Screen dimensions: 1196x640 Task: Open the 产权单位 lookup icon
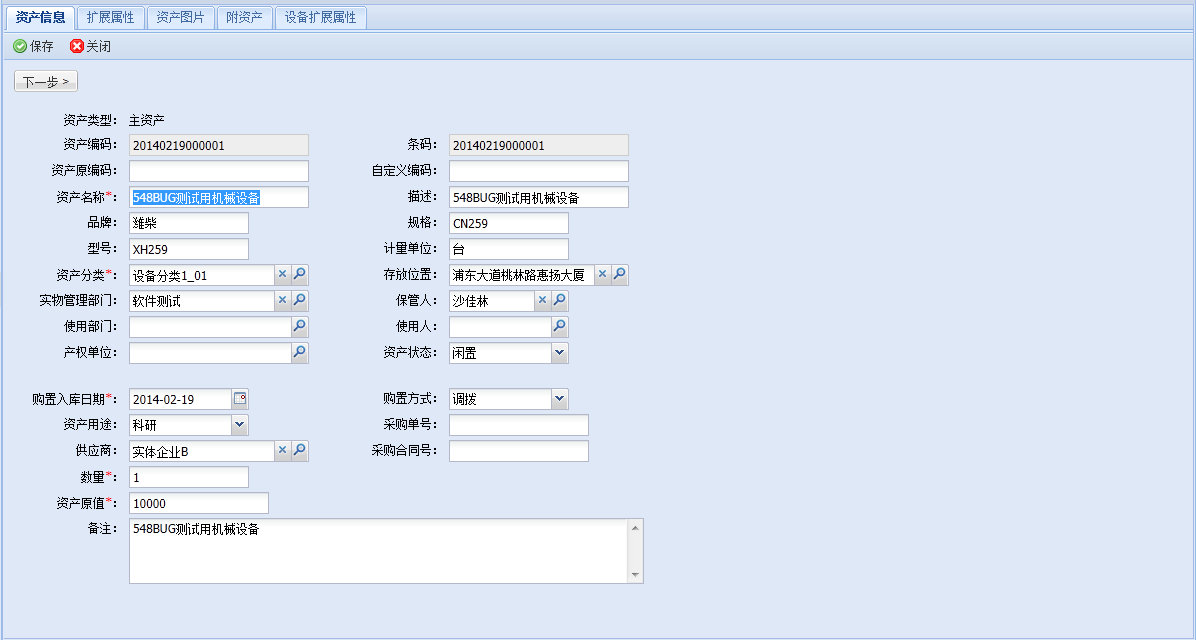coord(300,353)
